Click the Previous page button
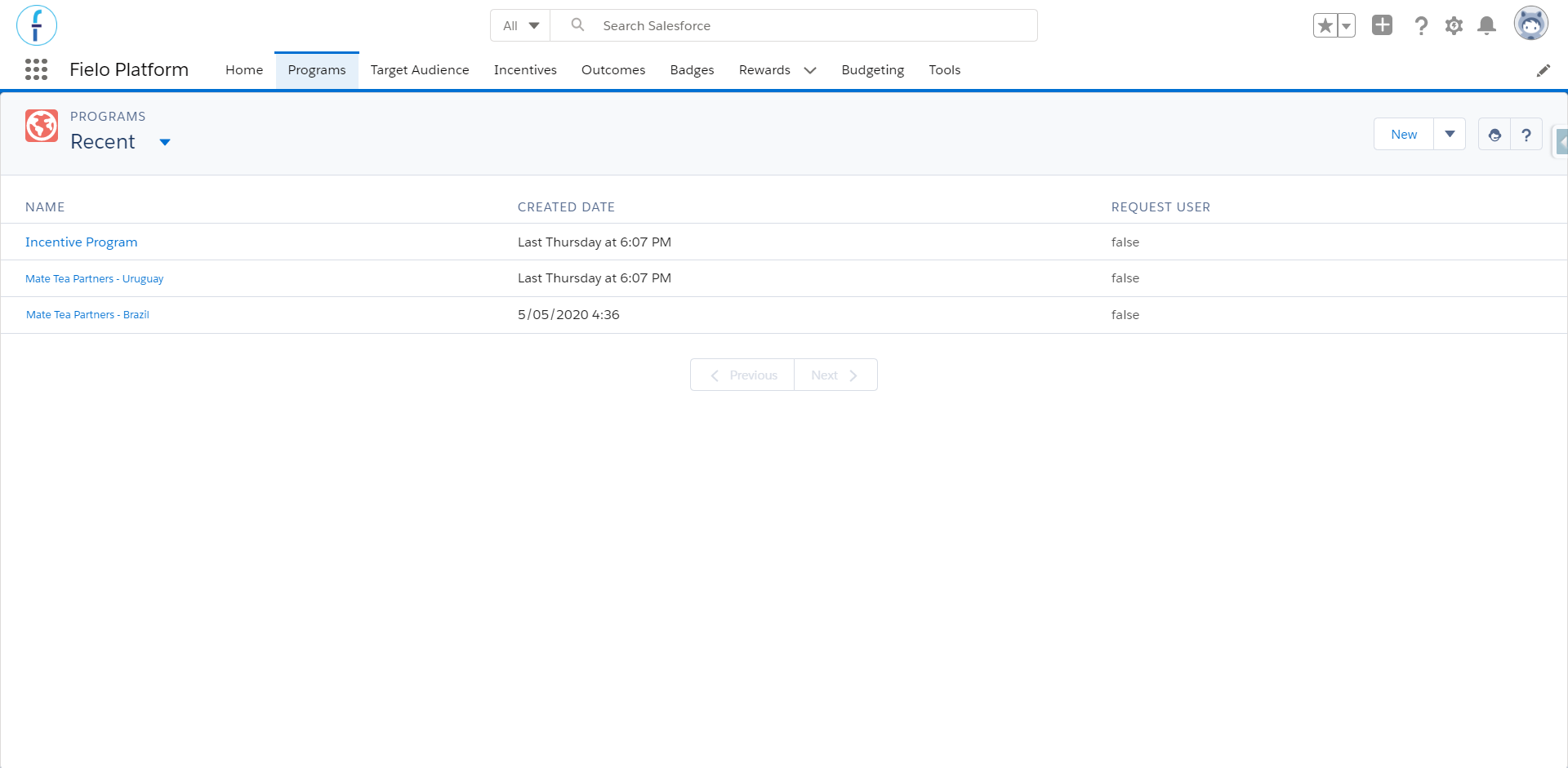Image resolution: width=1568 pixels, height=768 pixels. (x=742, y=375)
